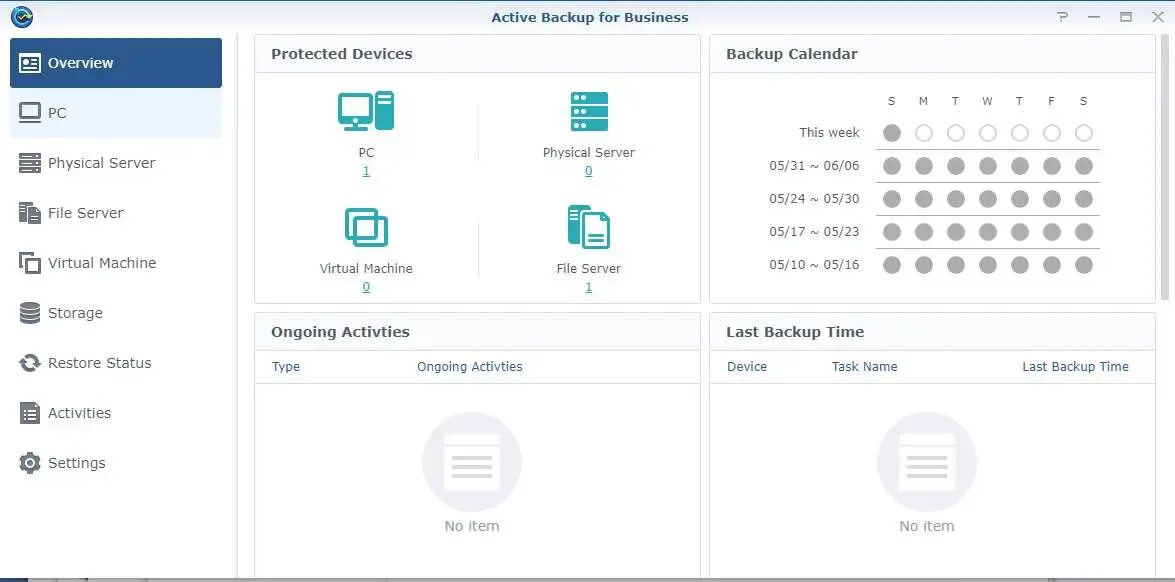Click the PC monitor sidebar icon

point(30,113)
